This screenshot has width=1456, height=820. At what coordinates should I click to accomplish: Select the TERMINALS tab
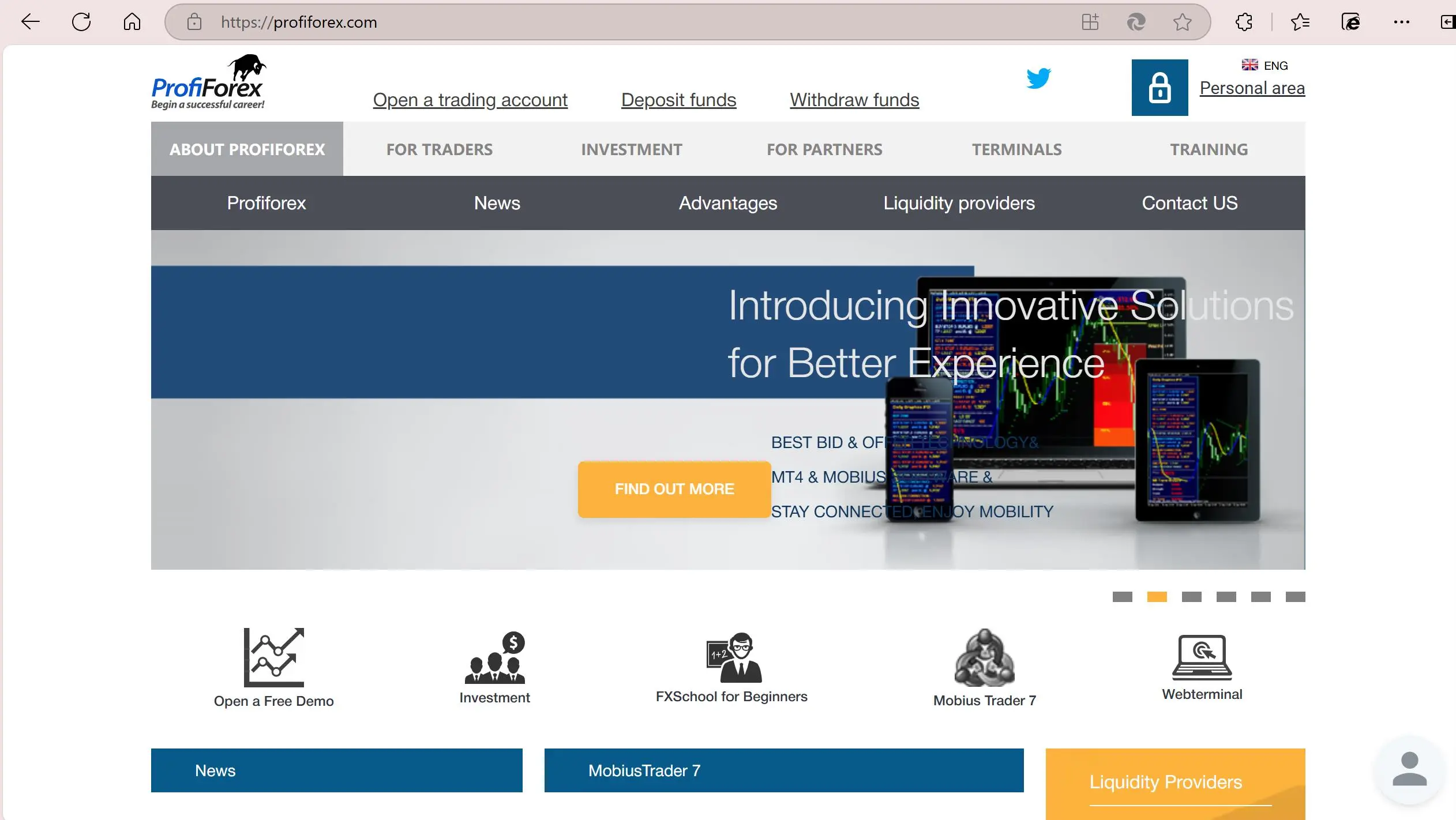(x=1016, y=149)
